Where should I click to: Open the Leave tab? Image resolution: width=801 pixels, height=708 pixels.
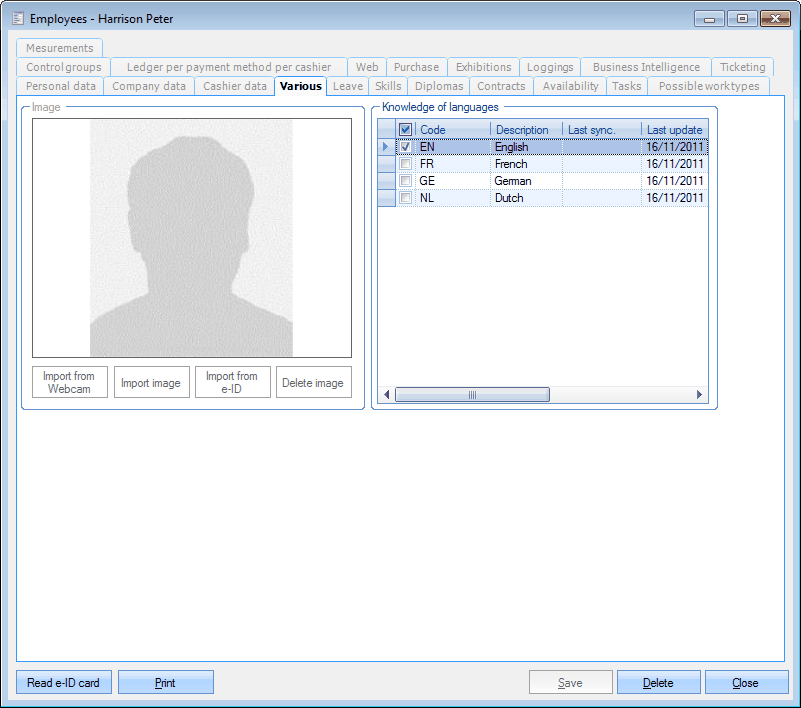(x=347, y=86)
